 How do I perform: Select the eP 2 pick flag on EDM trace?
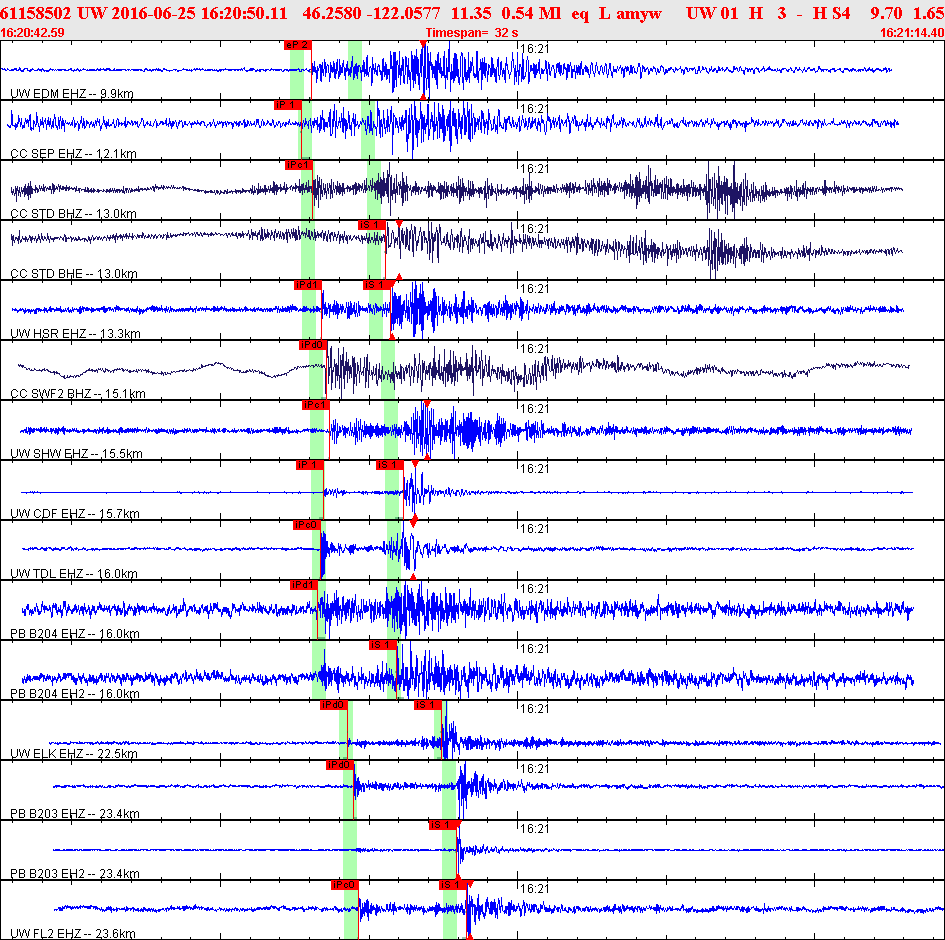tap(298, 45)
